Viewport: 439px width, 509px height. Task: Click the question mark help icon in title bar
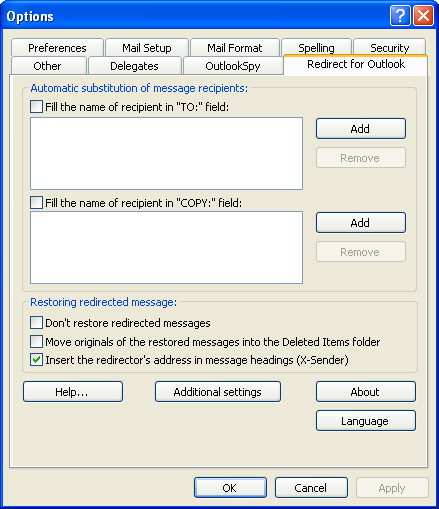tap(400, 15)
